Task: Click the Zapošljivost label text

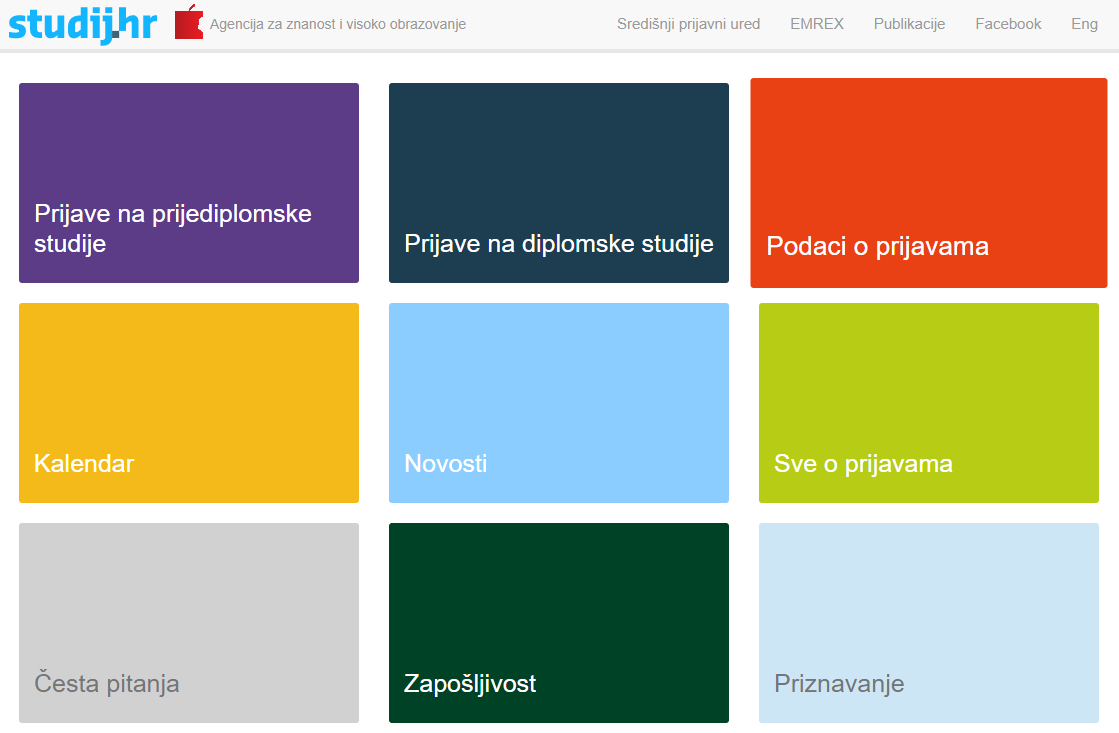Action: (x=470, y=684)
